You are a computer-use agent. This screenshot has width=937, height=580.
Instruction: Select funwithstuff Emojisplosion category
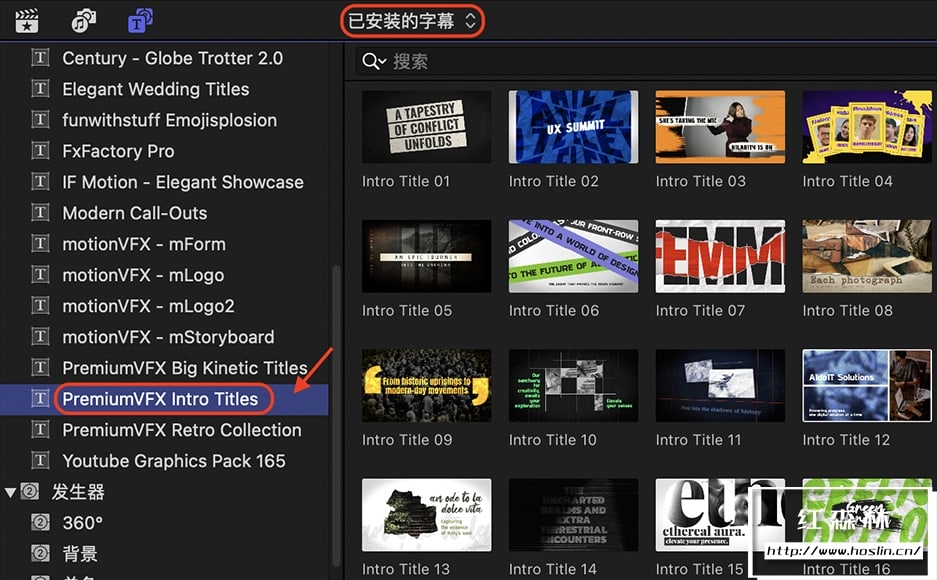pos(170,120)
